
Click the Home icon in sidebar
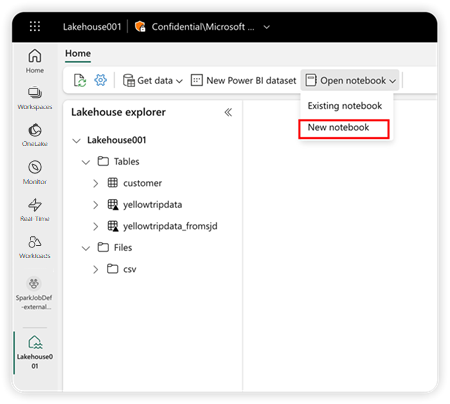[35, 56]
